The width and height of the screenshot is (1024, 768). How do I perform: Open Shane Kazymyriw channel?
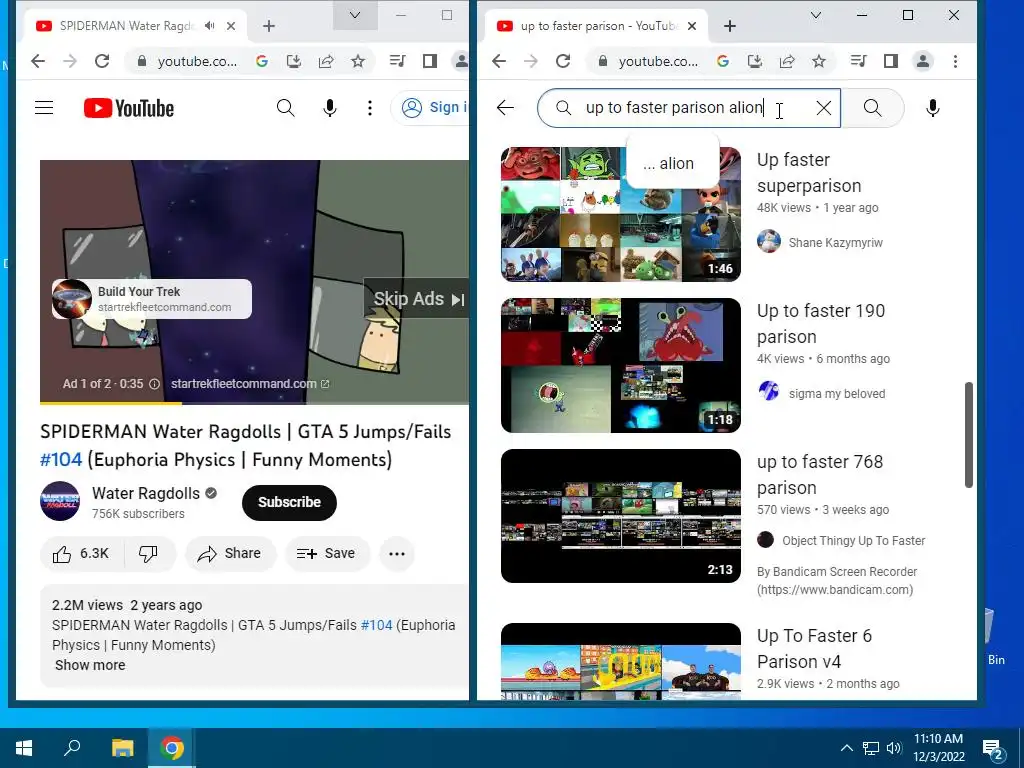tap(835, 242)
